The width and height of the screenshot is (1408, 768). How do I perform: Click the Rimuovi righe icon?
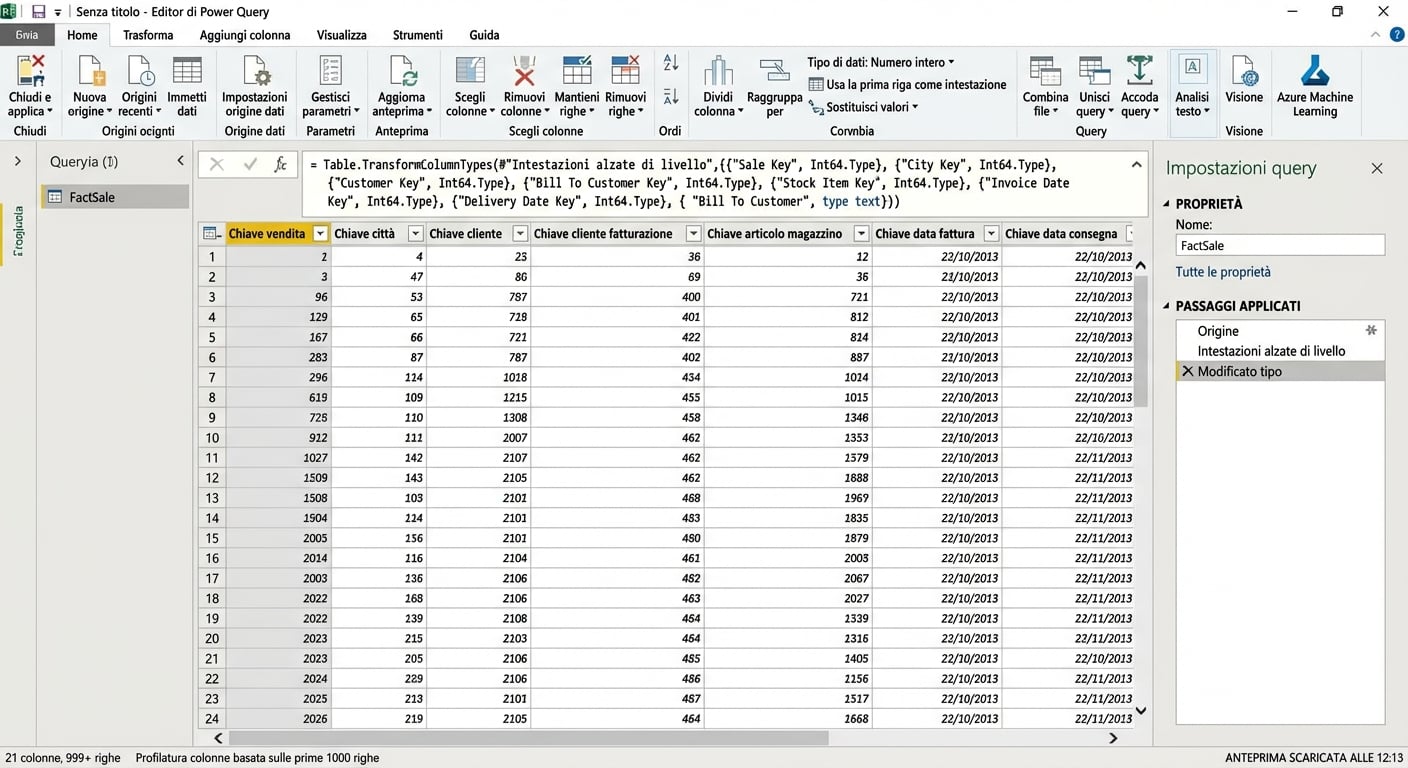coord(625,71)
